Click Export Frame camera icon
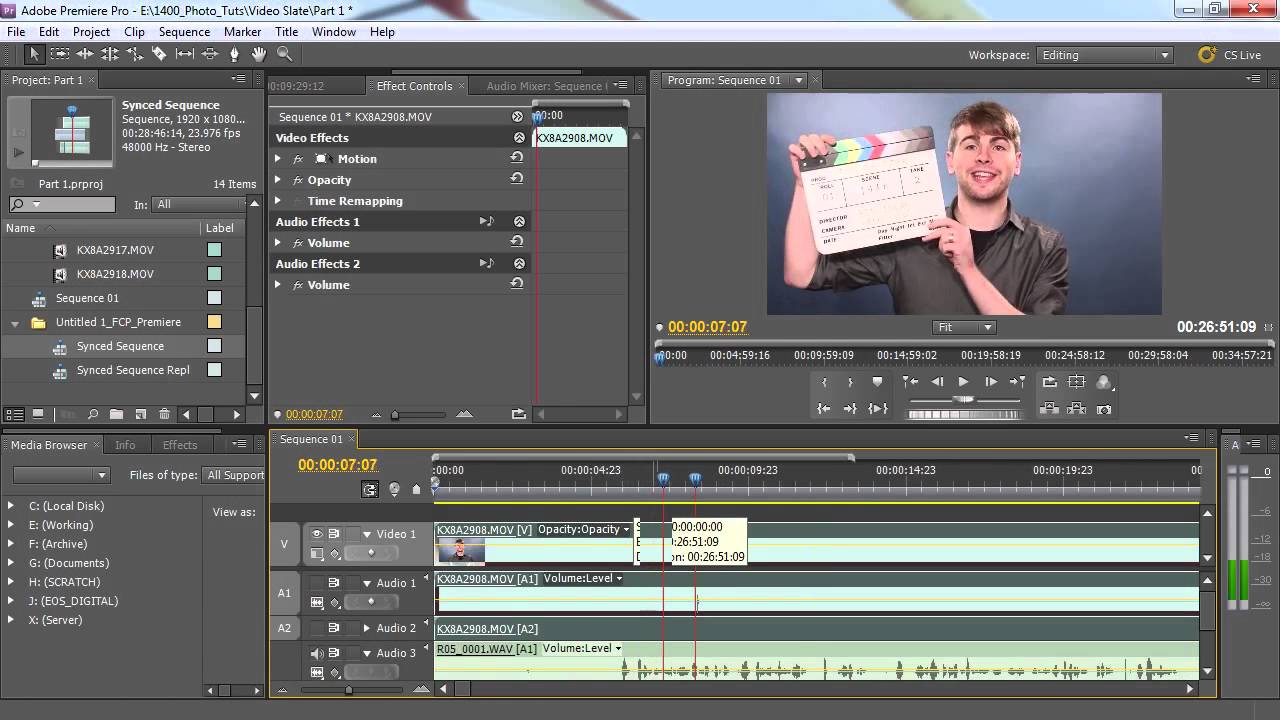This screenshot has height=720, width=1280. (1104, 408)
